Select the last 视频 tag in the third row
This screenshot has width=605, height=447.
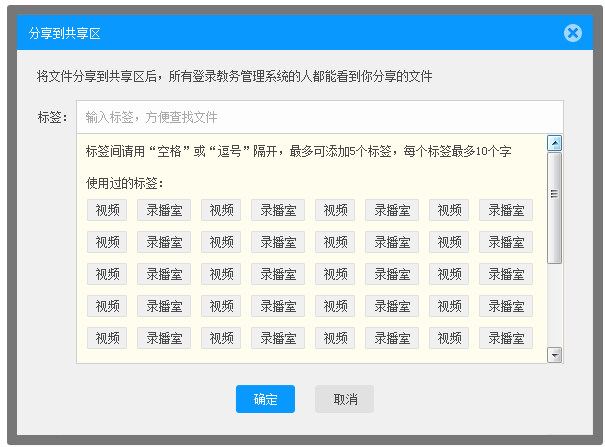click(449, 274)
